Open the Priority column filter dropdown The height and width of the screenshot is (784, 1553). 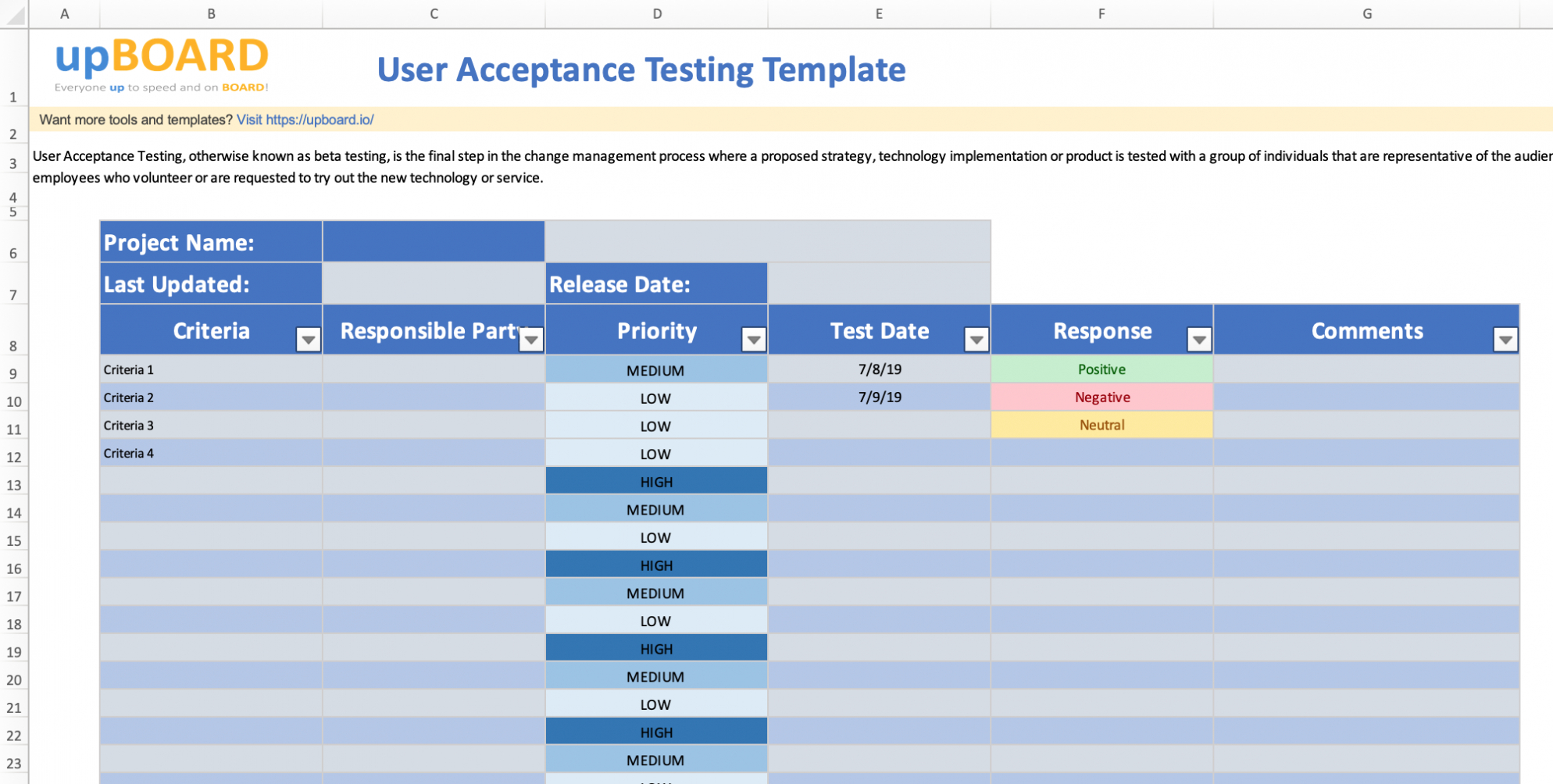tap(754, 339)
